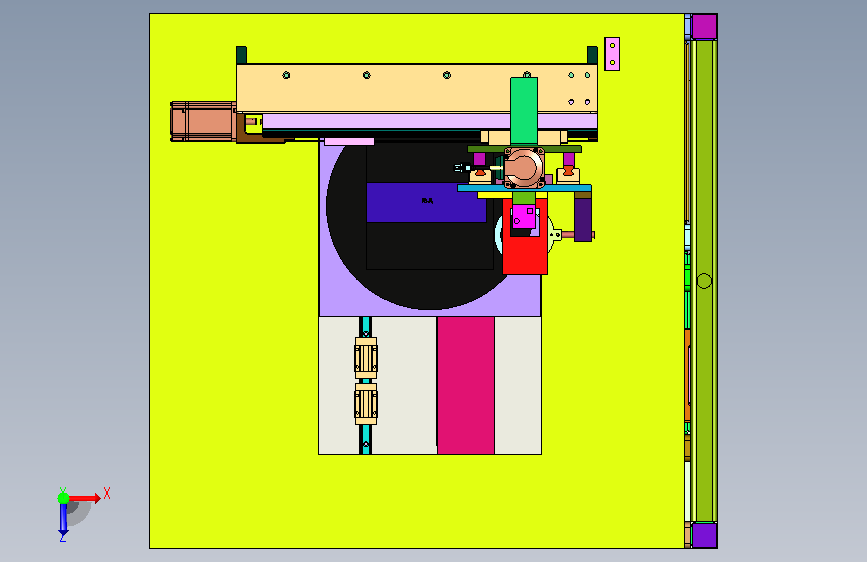
Task: Pick the green vertical carriage block
Action: (x=524, y=111)
